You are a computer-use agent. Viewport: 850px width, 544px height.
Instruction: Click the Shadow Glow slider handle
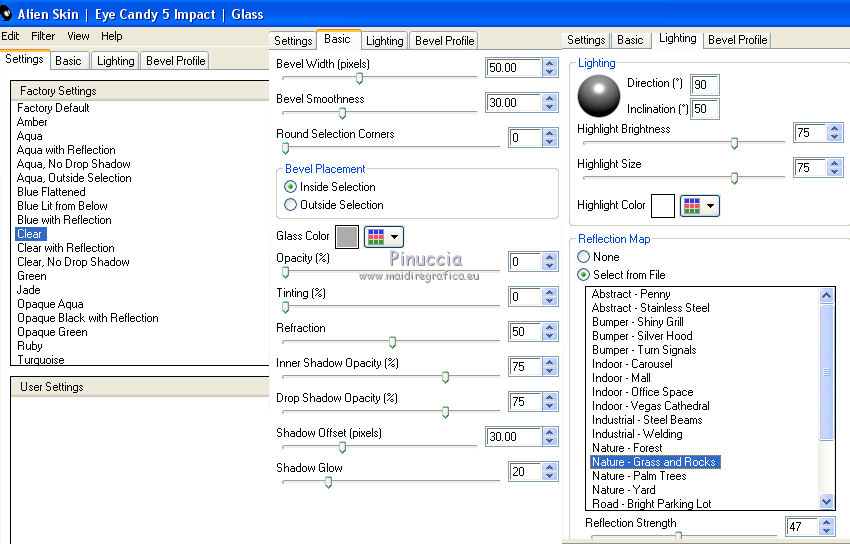pos(328,482)
